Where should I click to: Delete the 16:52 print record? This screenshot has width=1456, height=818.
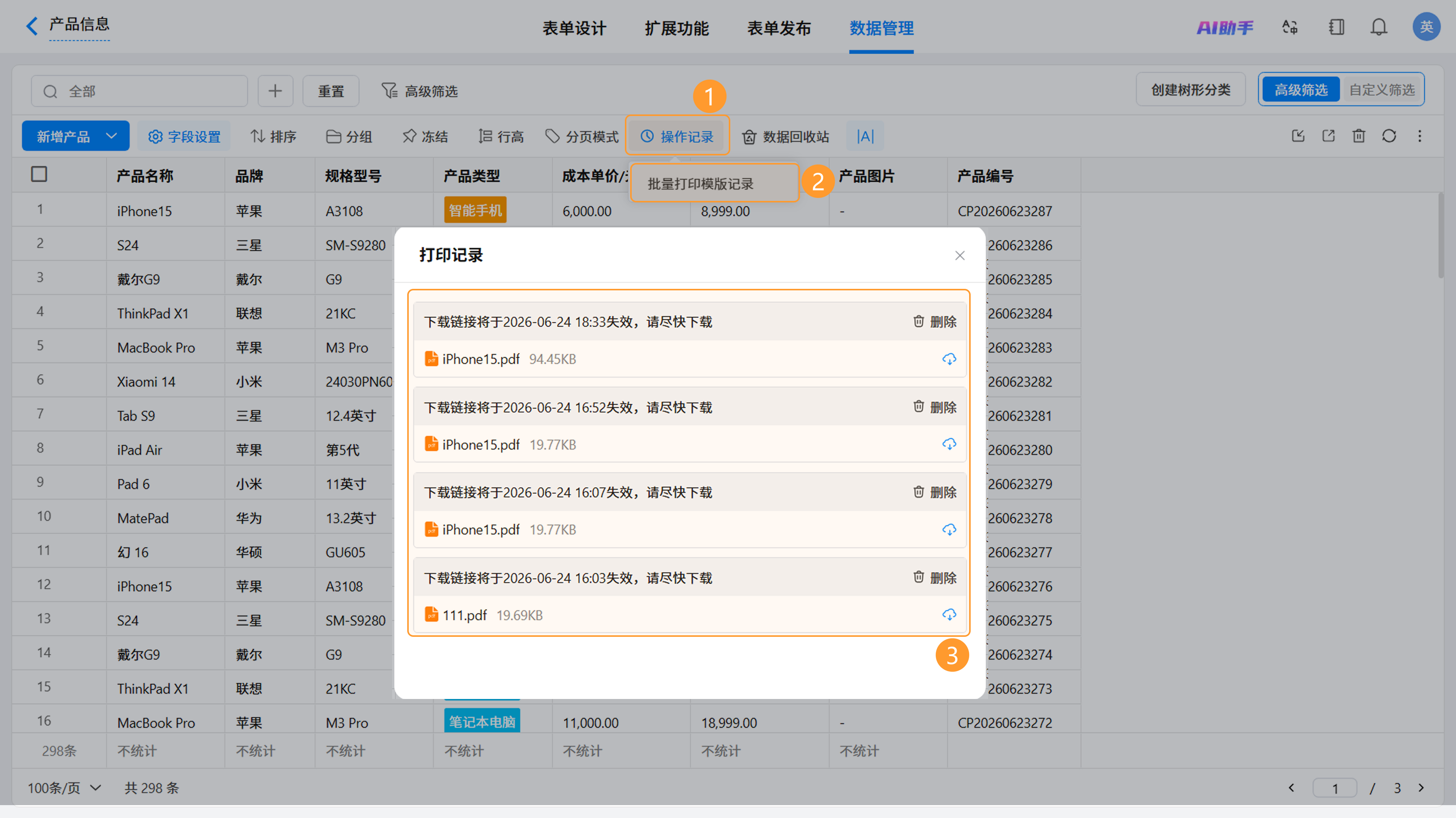pyautogui.click(x=934, y=407)
